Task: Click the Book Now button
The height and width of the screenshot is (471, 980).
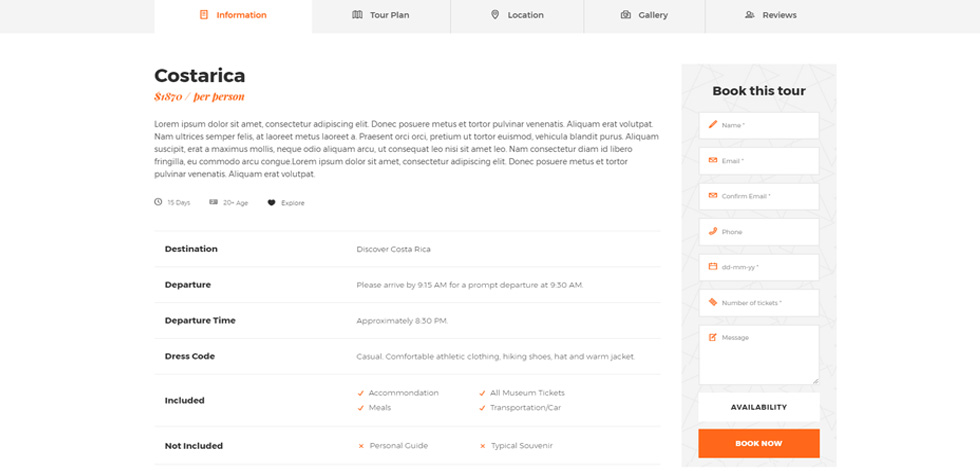Action: click(759, 444)
